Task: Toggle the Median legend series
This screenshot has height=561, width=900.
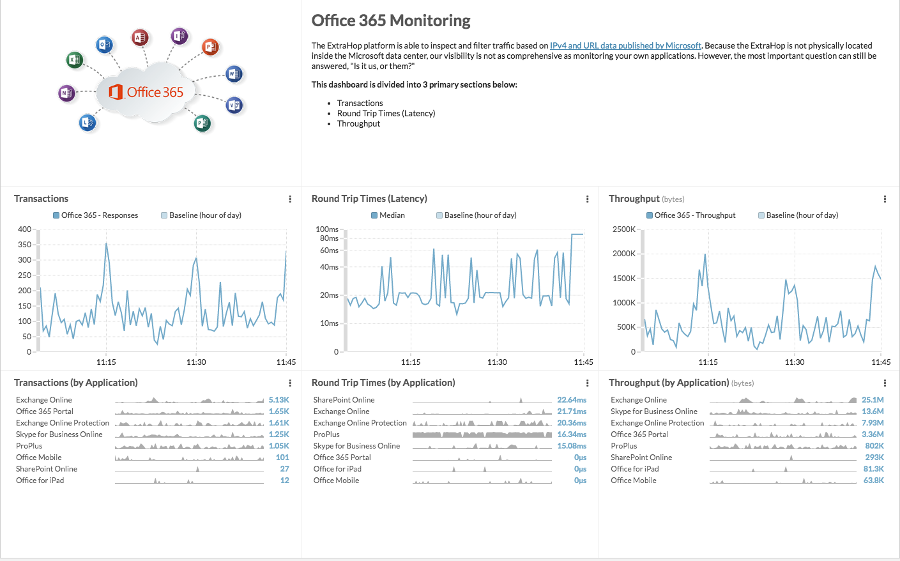Action: (x=388, y=215)
